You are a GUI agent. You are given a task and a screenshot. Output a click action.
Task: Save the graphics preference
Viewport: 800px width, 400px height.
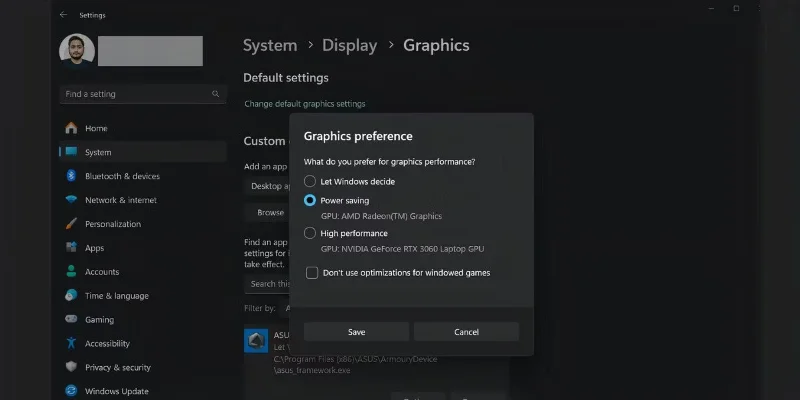click(356, 332)
